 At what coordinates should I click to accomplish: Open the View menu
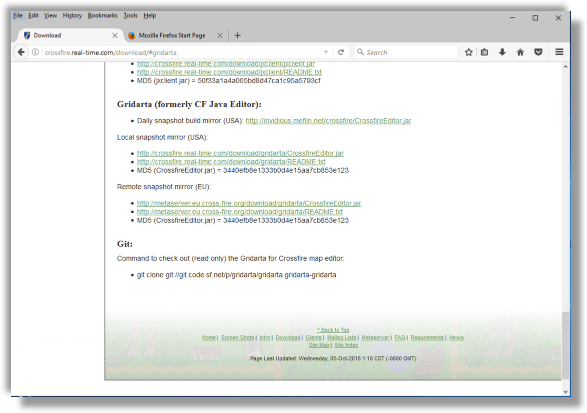(x=51, y=15)
